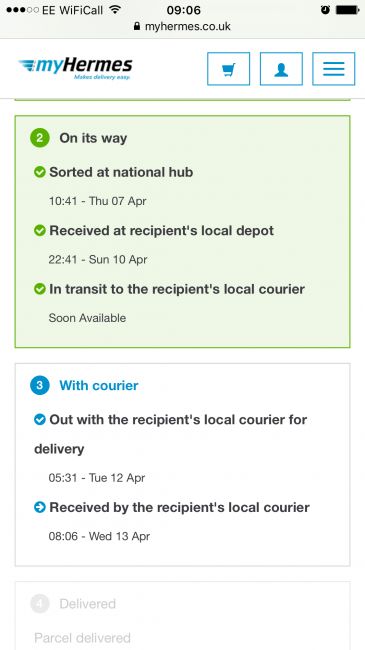Image resolution: width=365 pixels, height=650 pixels.
Task: Tap the checkmark beside In transit to local courier
Action: point(40,289)
